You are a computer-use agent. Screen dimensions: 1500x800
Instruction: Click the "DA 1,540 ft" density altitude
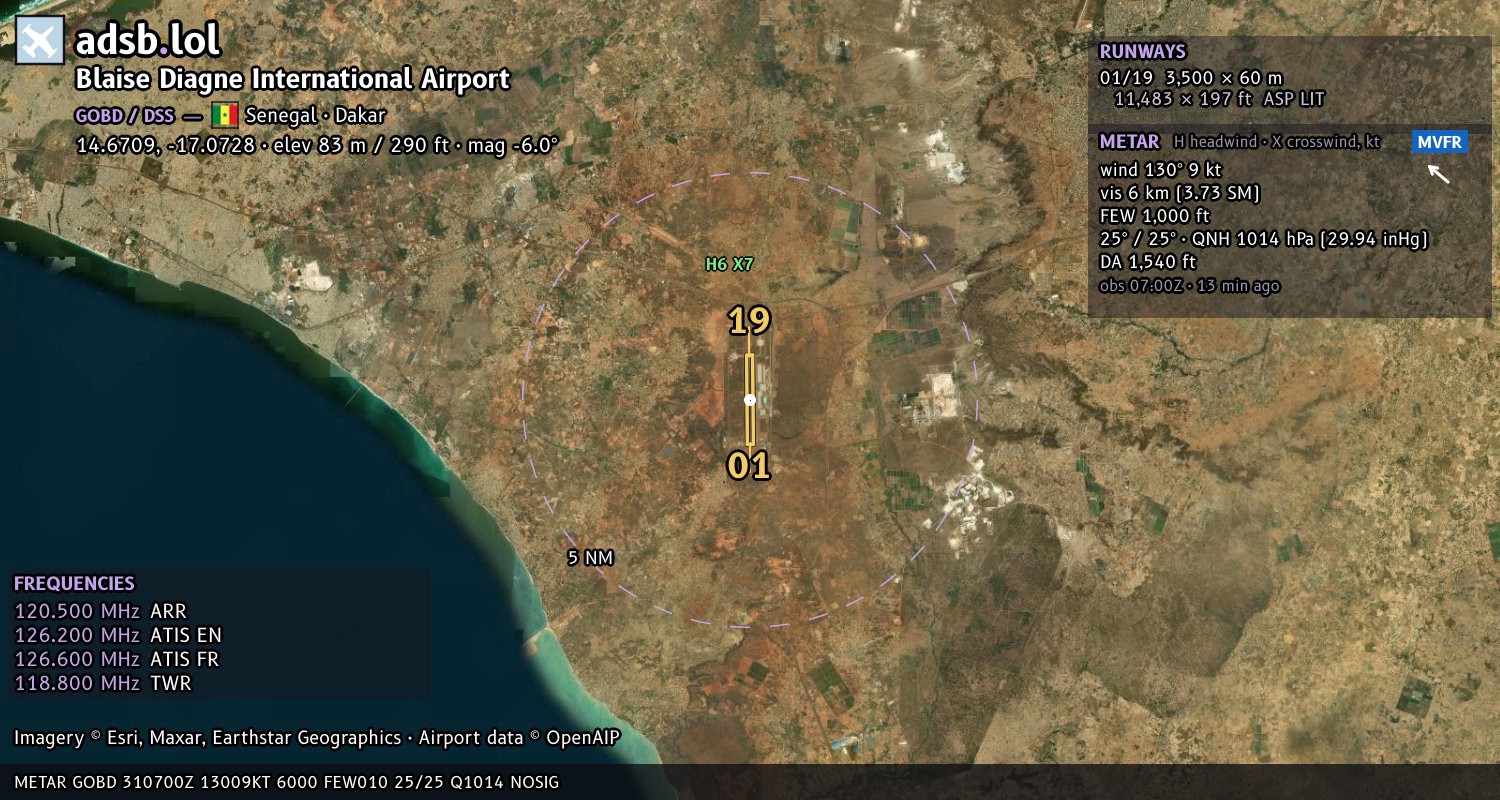tap(1148, 262)
